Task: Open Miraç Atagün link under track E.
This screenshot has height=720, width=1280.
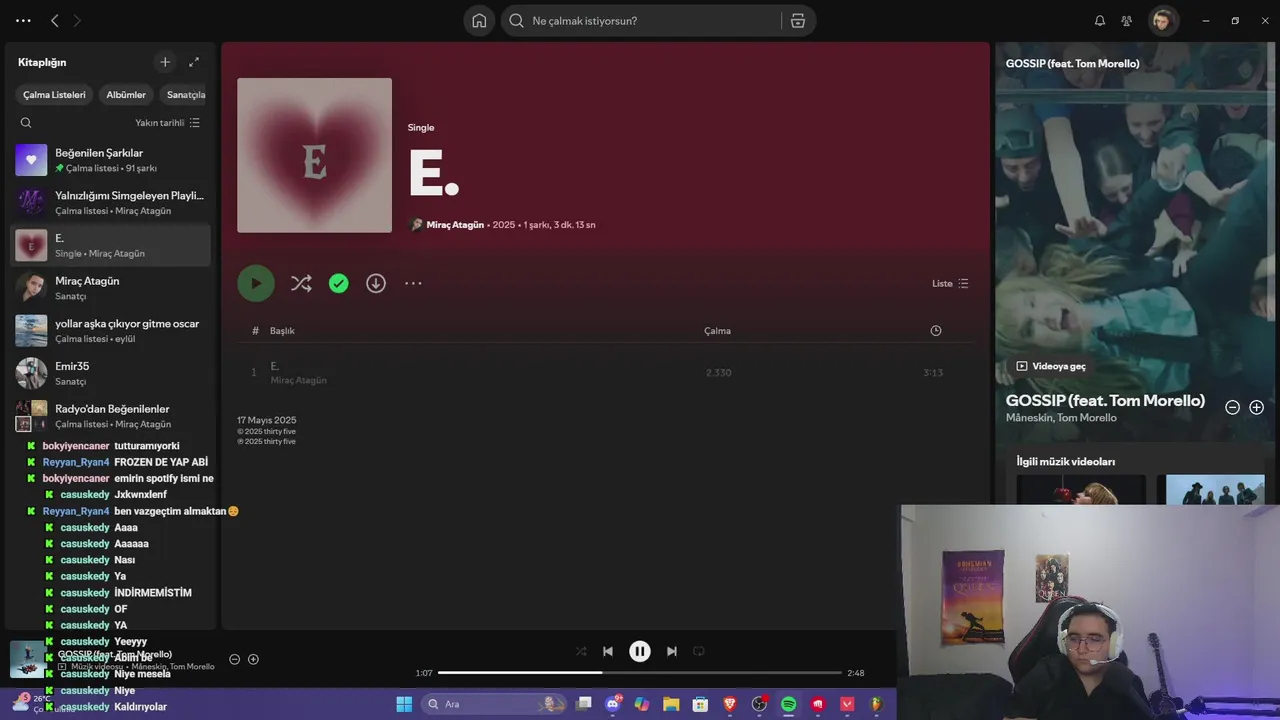Action: click(x=299, y=380)
